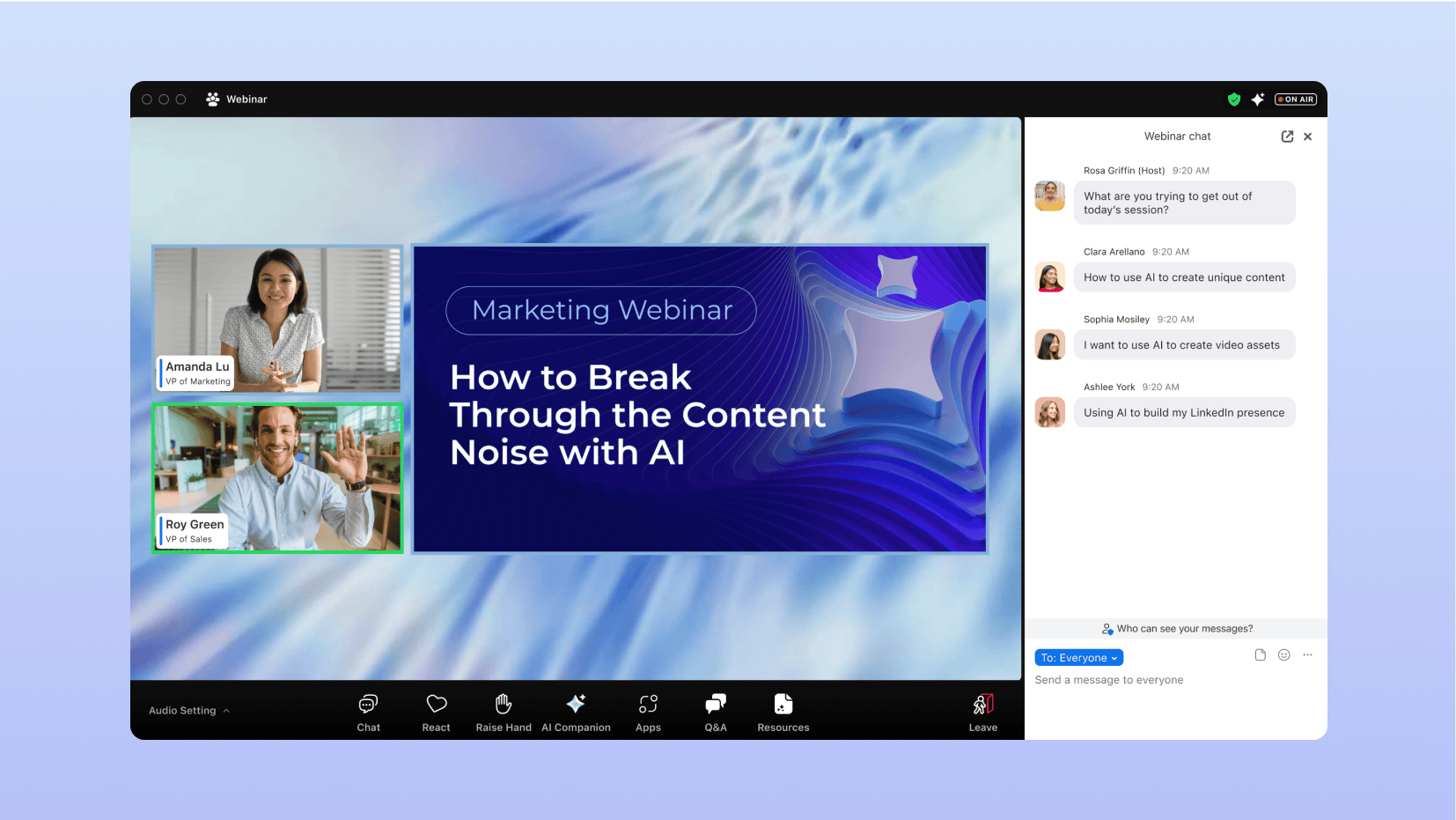This screenshot has height=820, width=1456.
Task: Open more chat options ellipsis
Action: coord(1307,655)
